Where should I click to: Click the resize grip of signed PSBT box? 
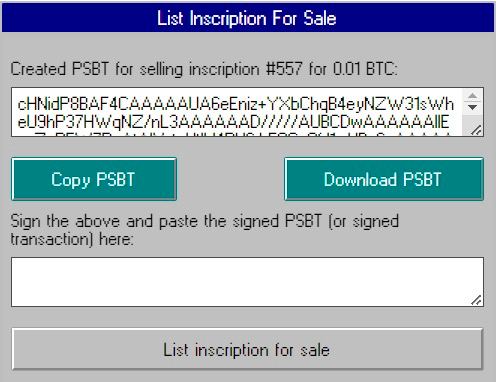477,300
